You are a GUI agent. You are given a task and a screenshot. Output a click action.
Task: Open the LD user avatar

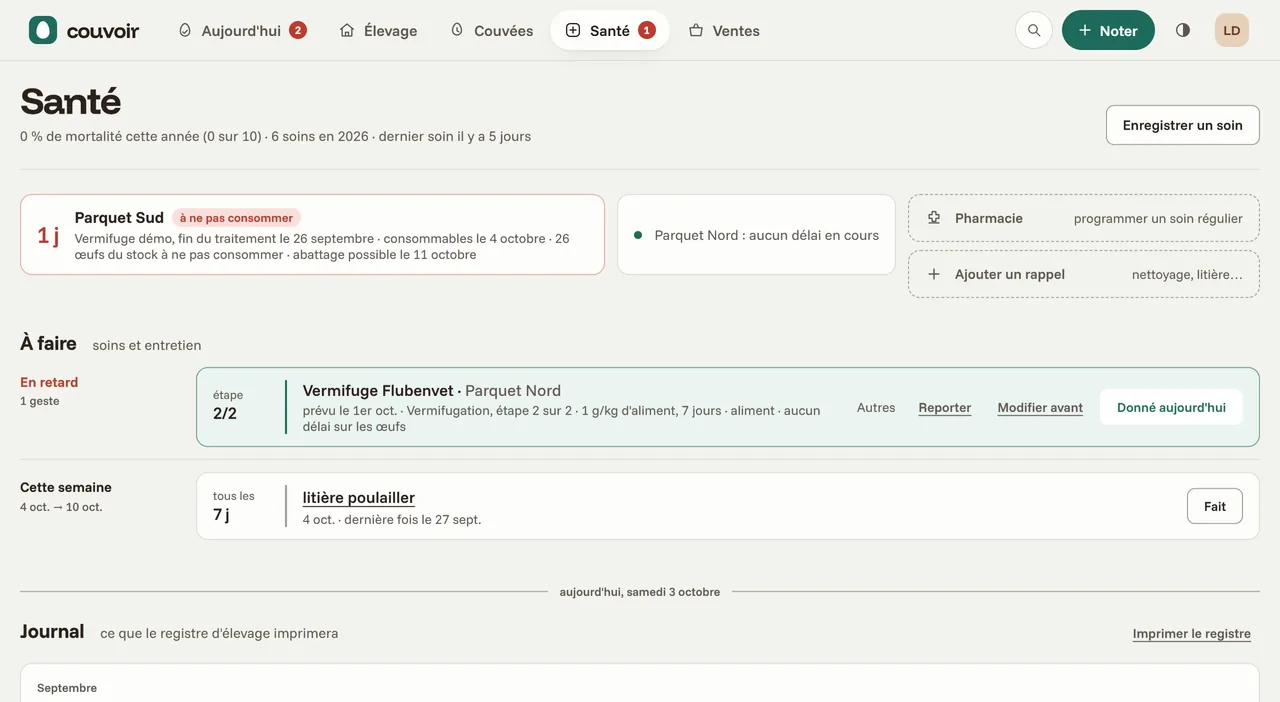[1232, 30]
